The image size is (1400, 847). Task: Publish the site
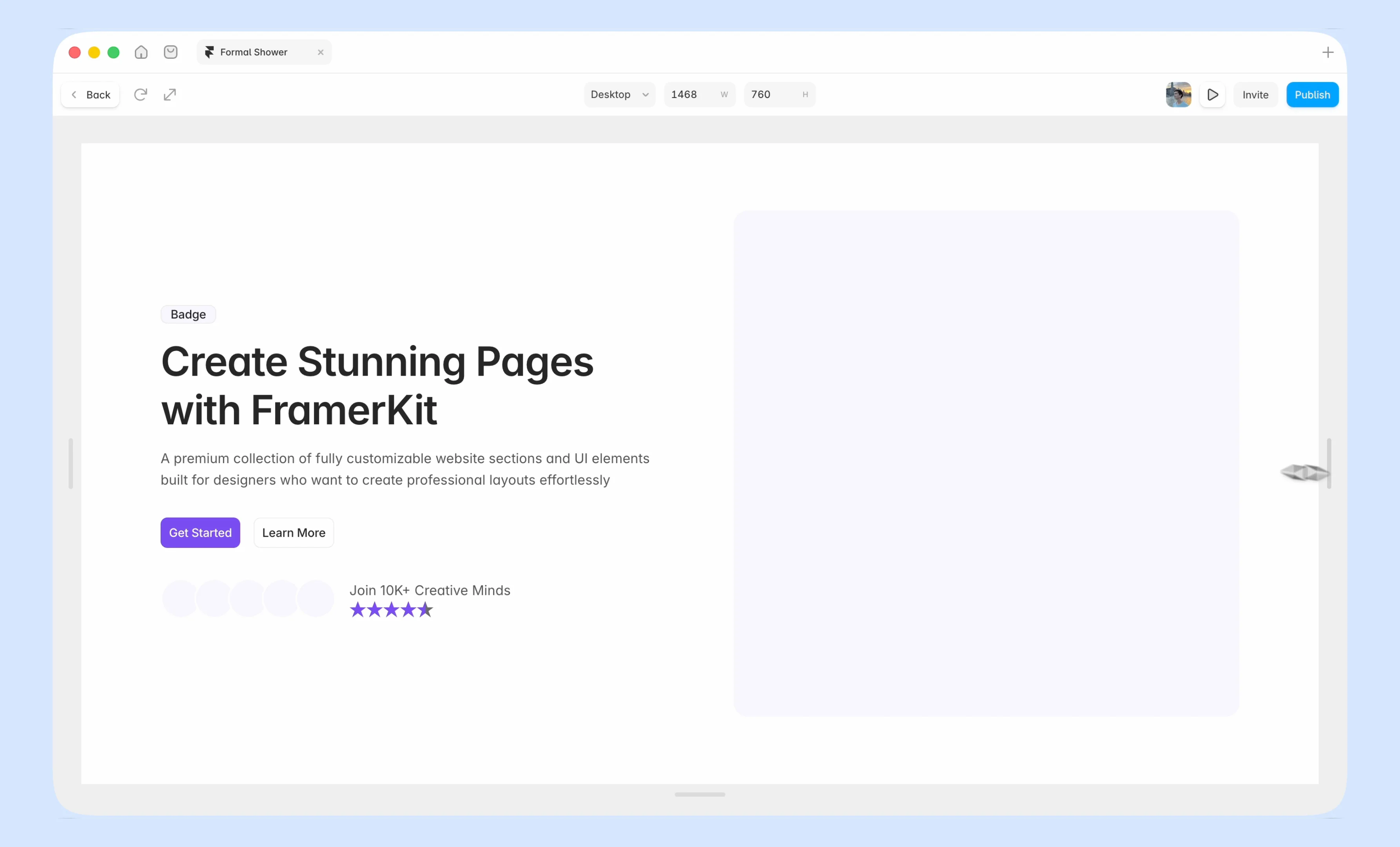[1312, 95]
